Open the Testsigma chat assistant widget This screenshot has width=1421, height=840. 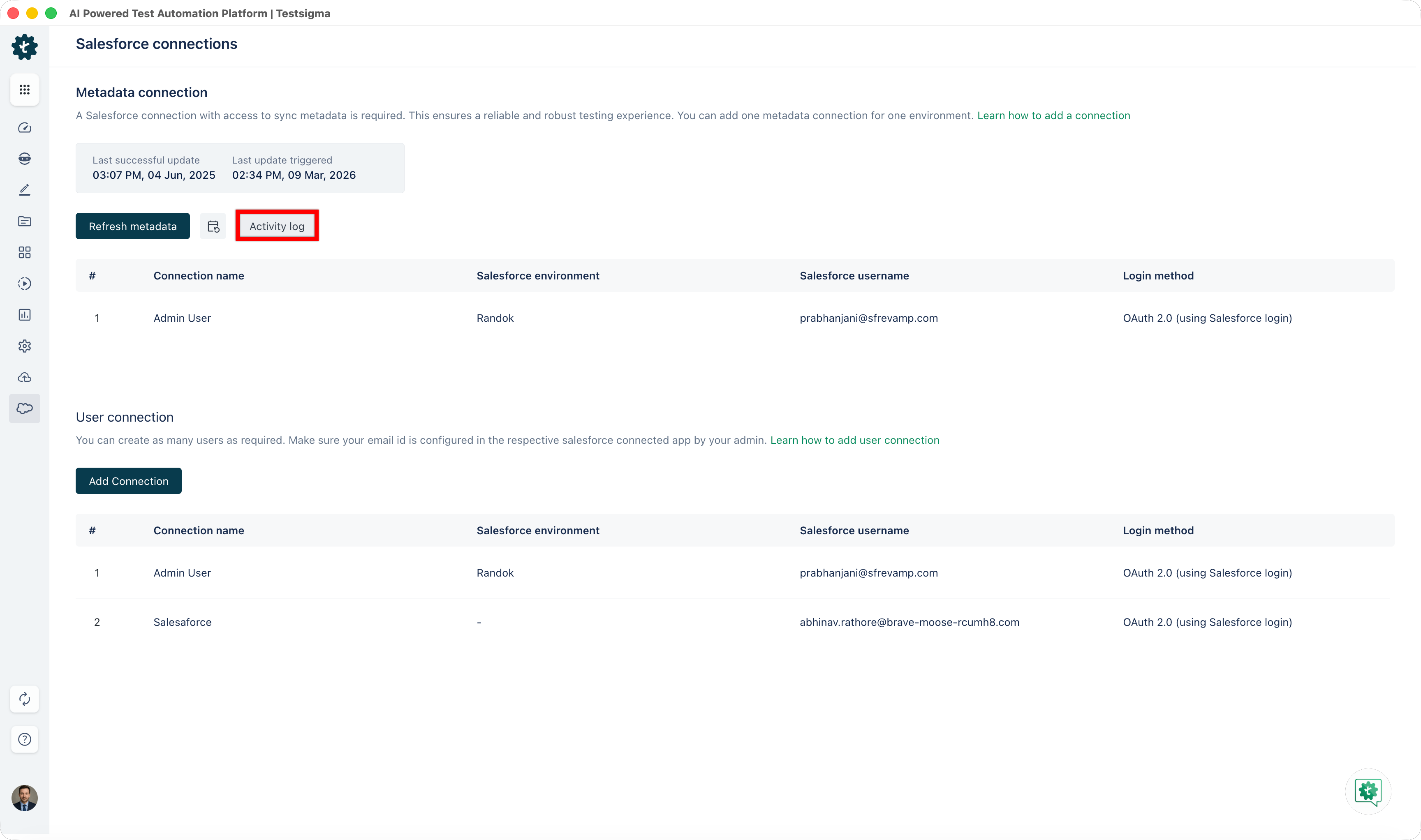coord(1368,792)
